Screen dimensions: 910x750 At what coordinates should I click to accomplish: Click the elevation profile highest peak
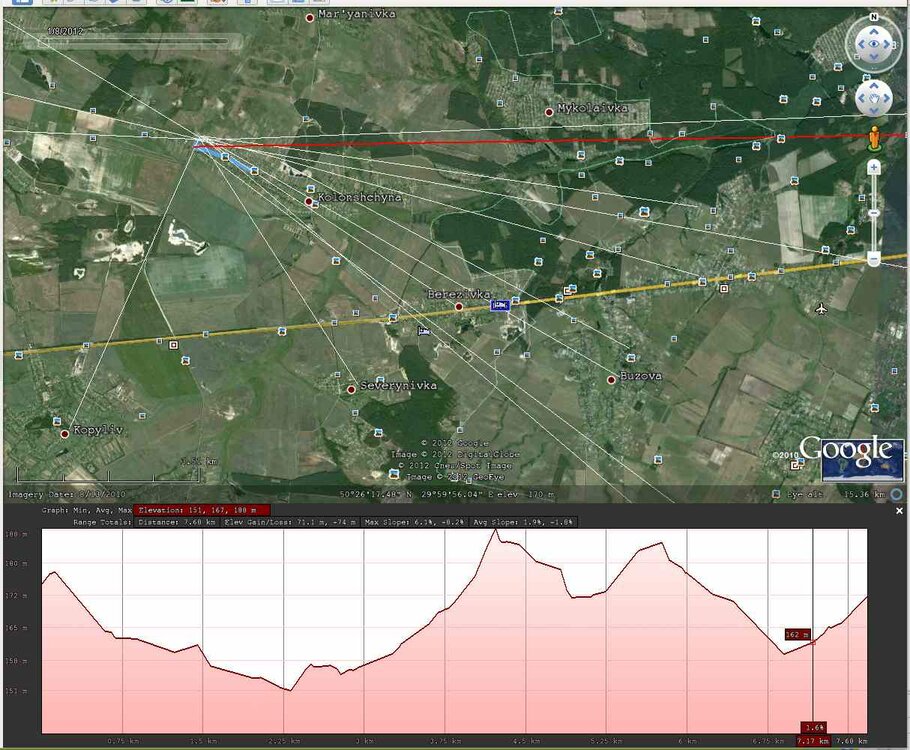[495, 530]
